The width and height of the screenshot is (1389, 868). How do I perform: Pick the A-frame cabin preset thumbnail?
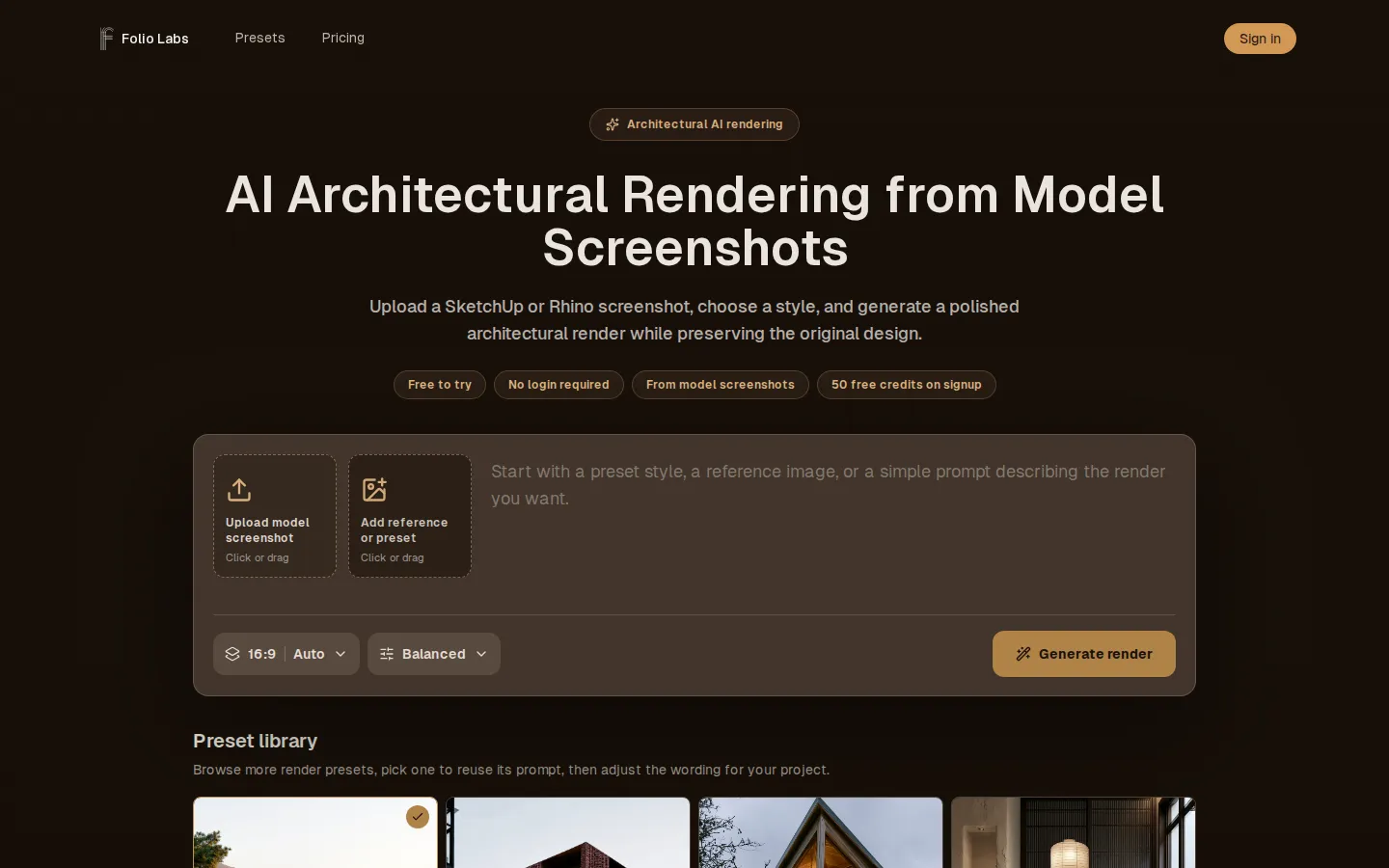coord(821,832)
